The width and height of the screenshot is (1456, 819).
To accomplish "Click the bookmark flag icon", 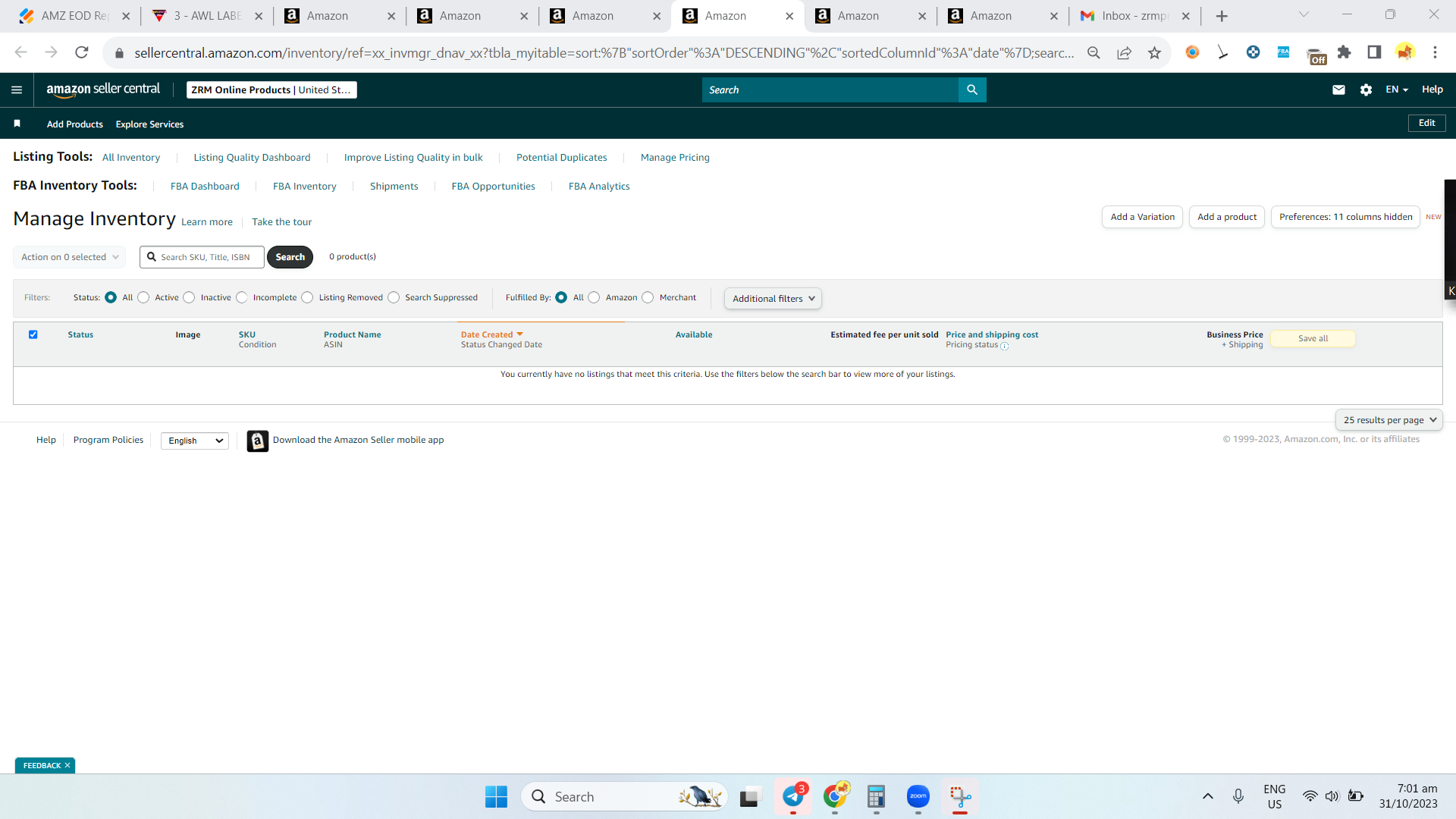I will click(17, 124).
